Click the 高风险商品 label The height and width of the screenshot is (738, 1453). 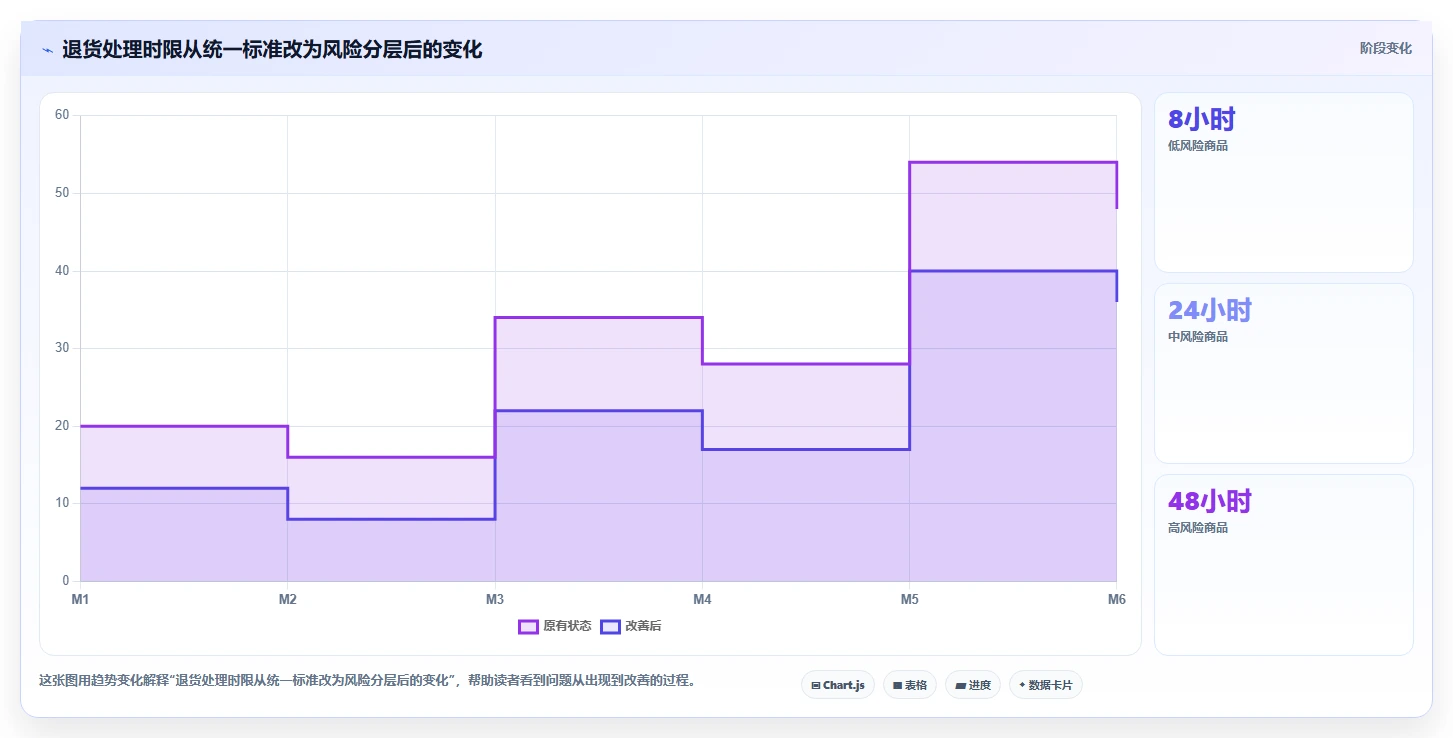coord(1198,528)
